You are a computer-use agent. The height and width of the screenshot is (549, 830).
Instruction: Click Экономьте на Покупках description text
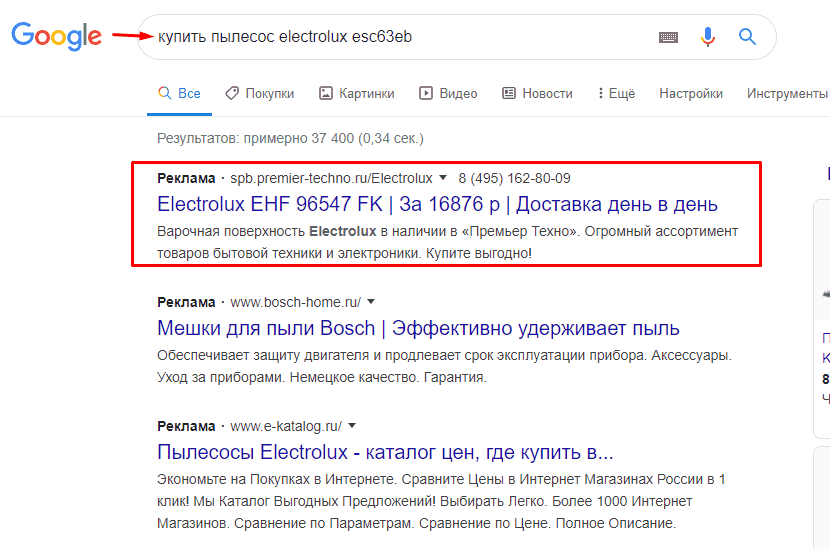(x=441, y=501)
